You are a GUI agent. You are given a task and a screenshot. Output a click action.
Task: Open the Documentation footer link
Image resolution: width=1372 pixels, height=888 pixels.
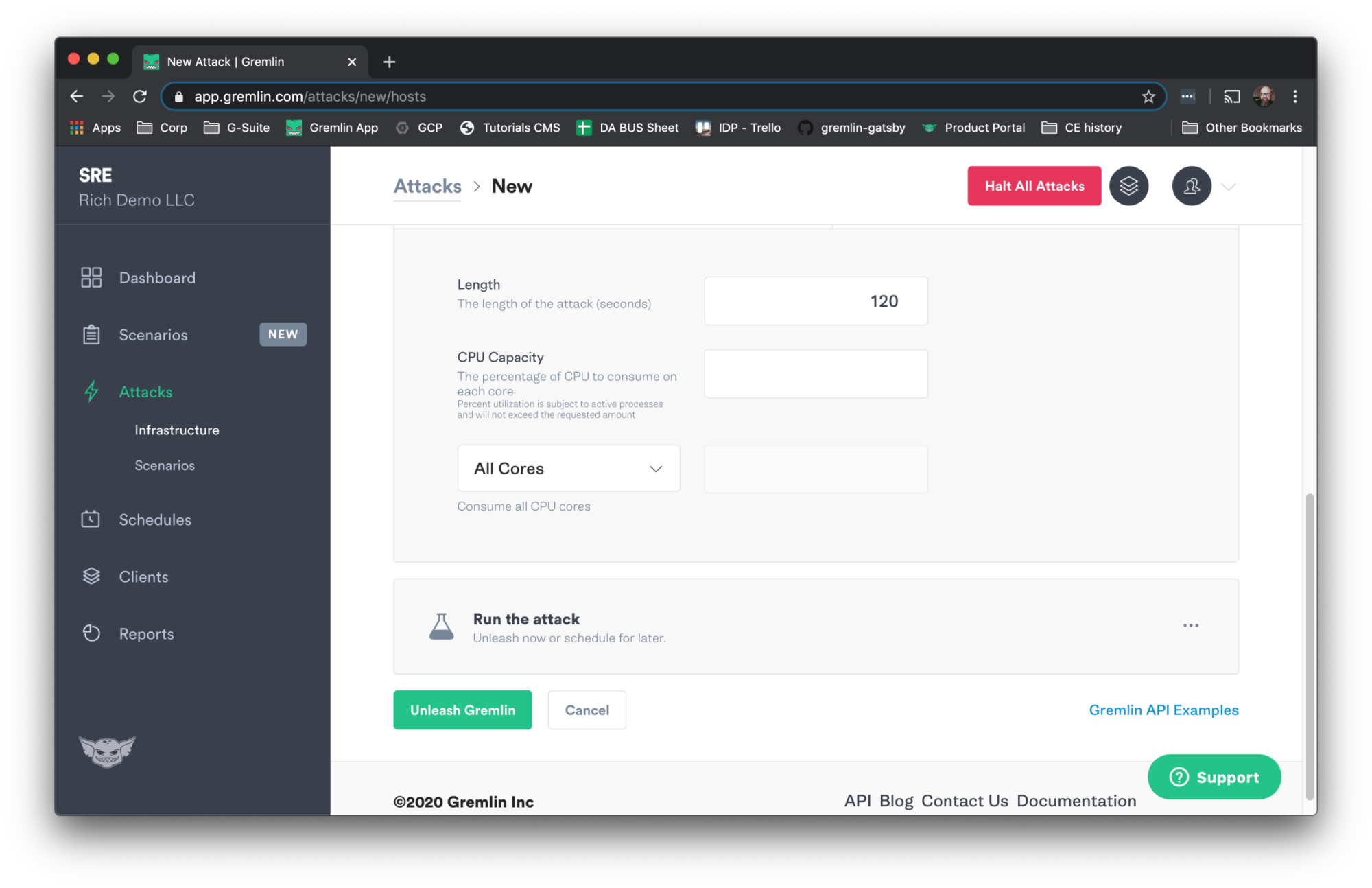coord(1076,800)
